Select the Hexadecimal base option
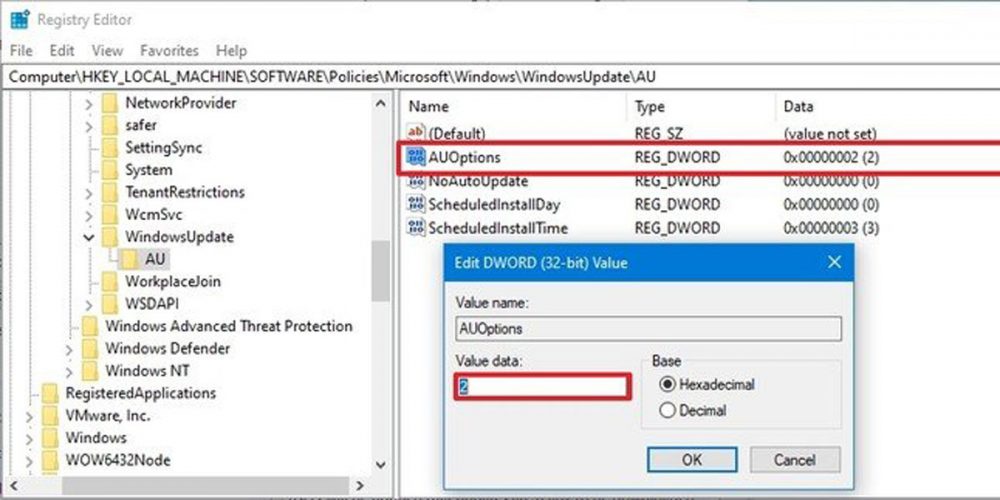Image resolution: width=1000 pixels, height=500 pixels. [x=667, y=384]
